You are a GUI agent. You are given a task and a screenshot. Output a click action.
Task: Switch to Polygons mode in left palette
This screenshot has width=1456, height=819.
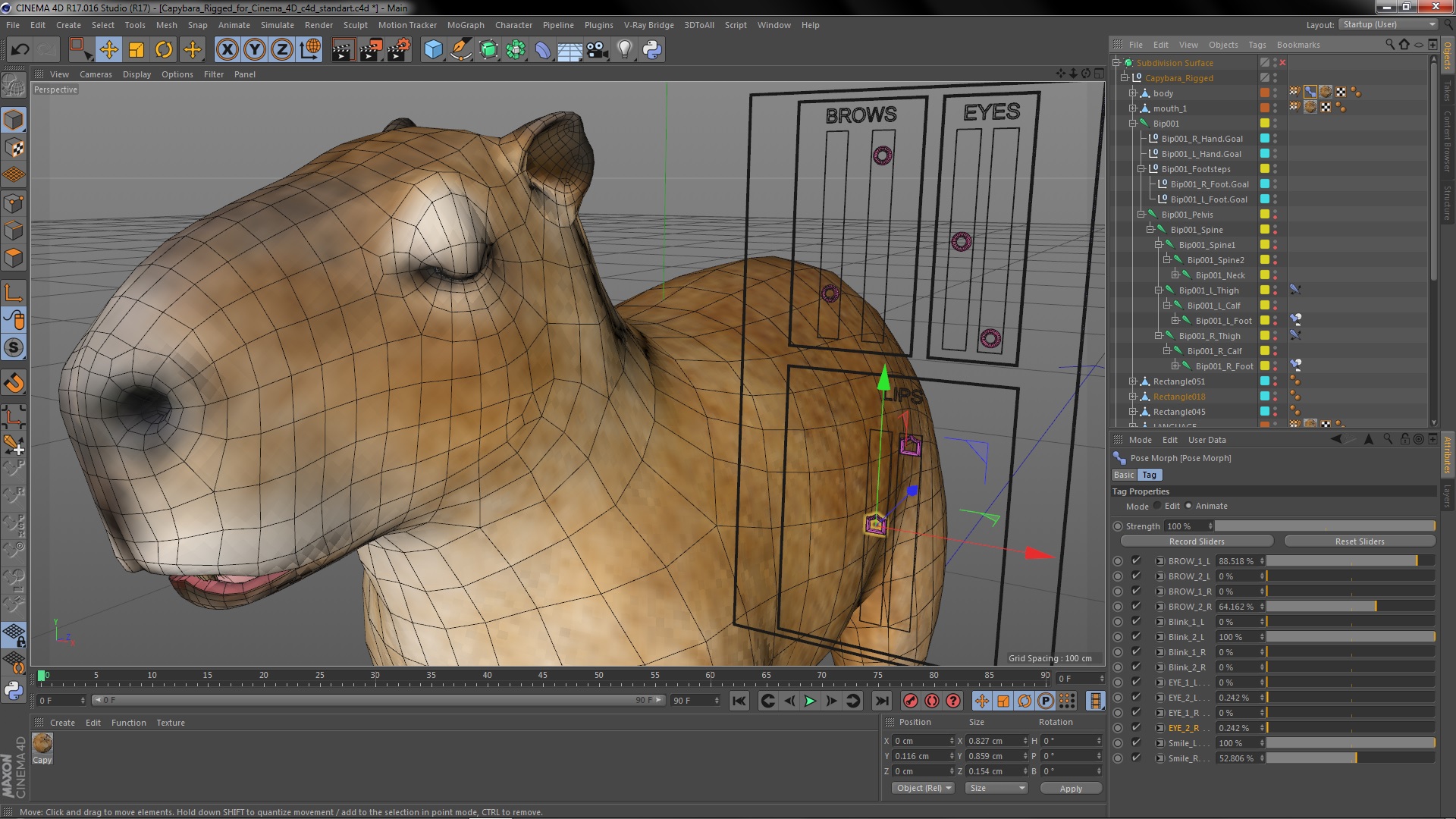pyautogui.click(x=14, y=258)
